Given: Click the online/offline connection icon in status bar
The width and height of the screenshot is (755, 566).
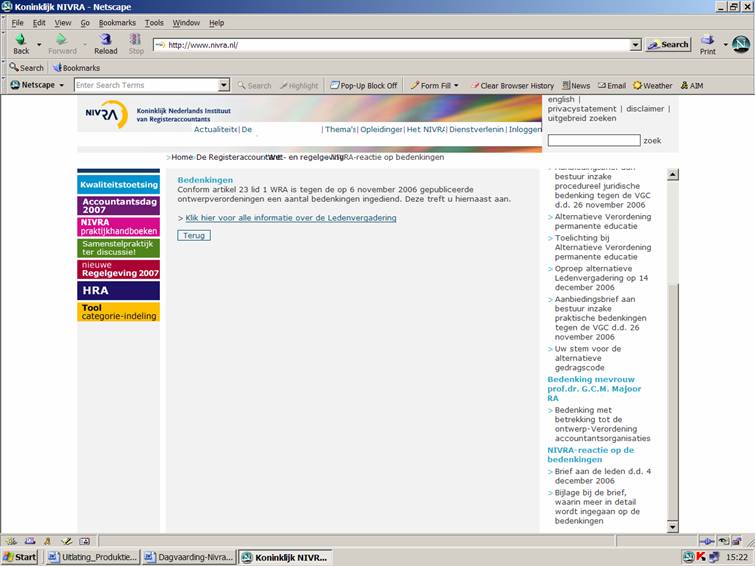Looking at the screenshot, I should point(706,541).
